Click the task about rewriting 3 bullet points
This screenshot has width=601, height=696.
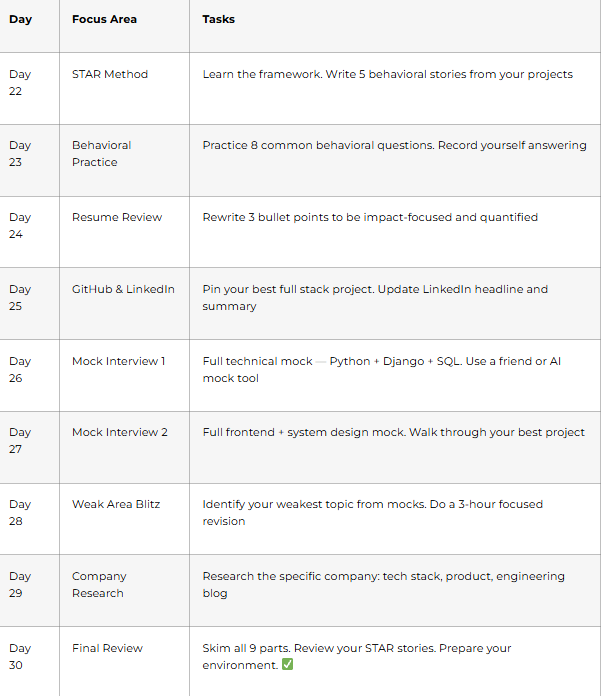[370, 217]
